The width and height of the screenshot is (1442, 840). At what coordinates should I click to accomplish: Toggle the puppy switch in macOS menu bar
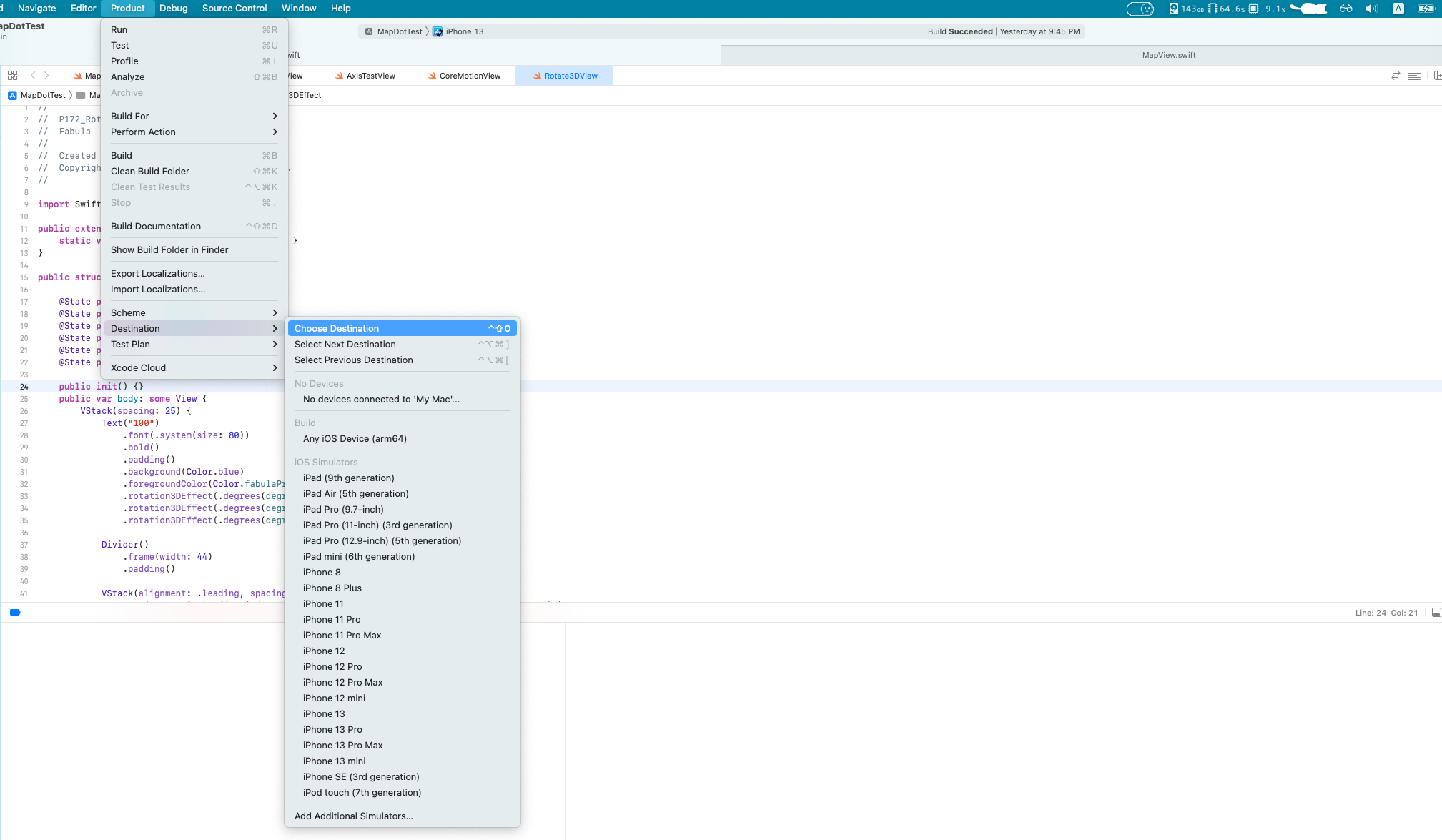[1140, 9]
